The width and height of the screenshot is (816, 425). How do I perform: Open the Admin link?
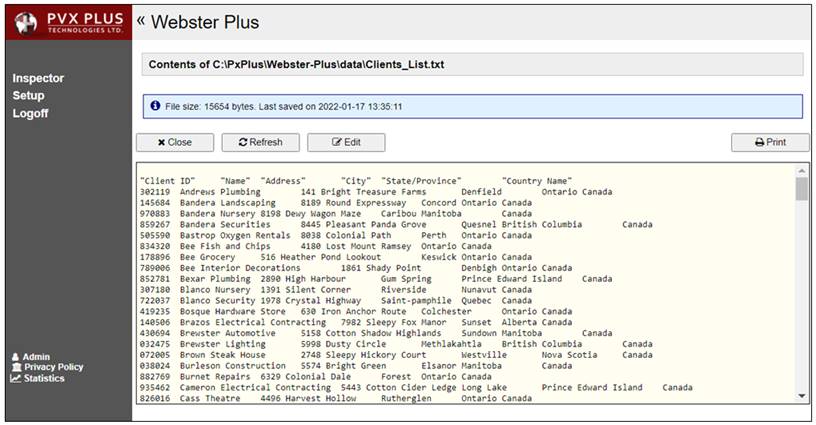31,357
